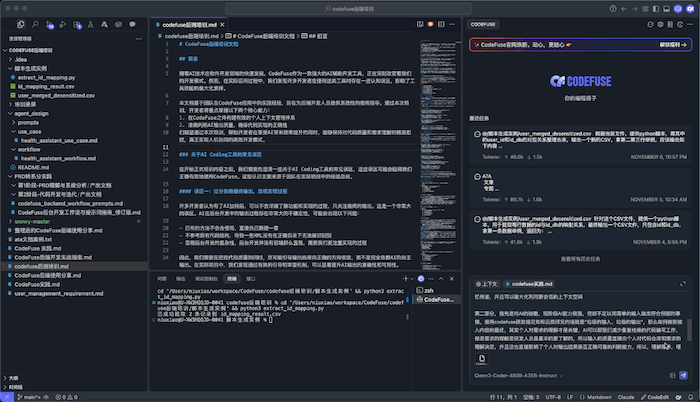This screenshot has width=700, height=402.
Task: Switch to the debug console panel tab
Action: [206, 279]
